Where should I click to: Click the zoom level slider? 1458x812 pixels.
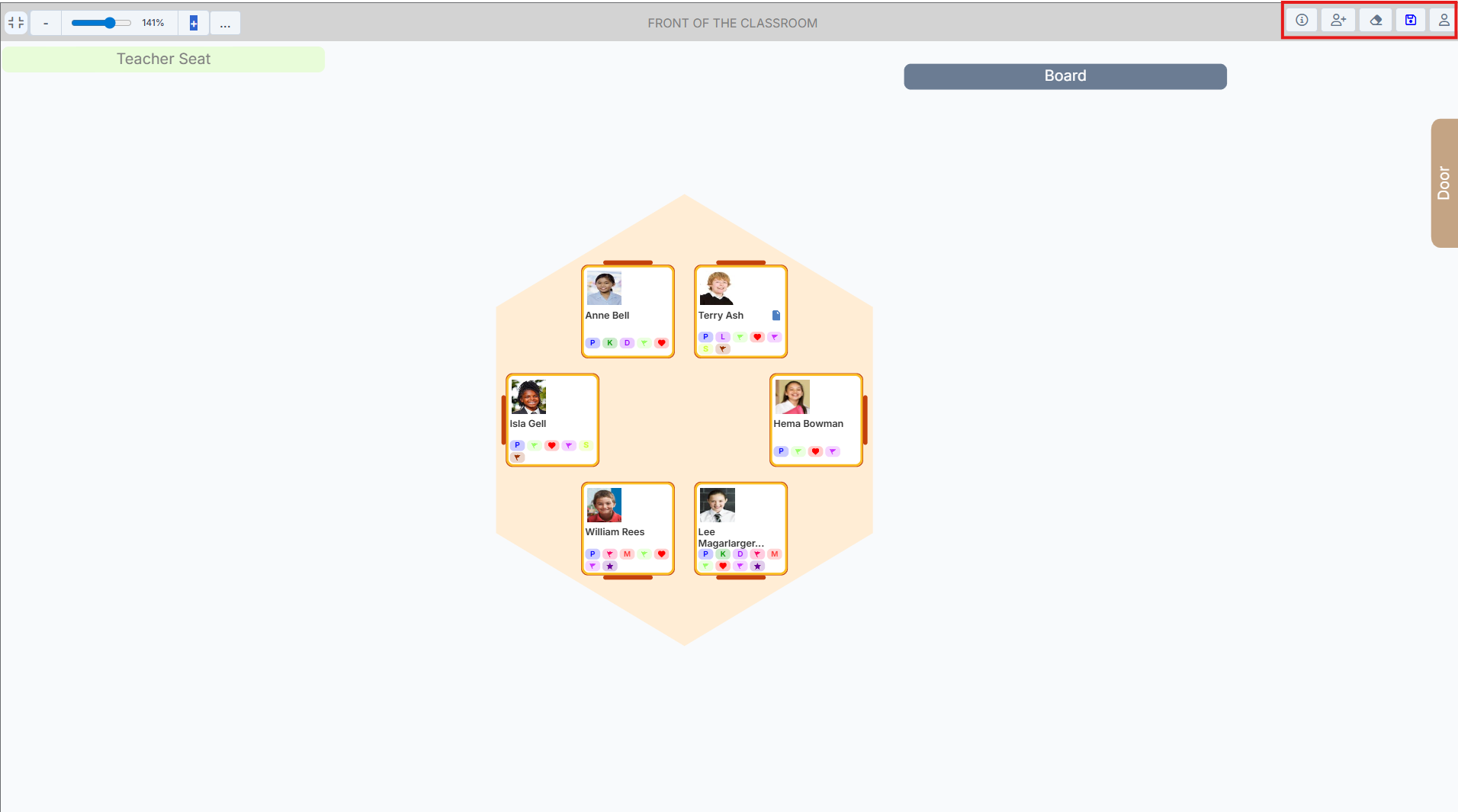101,23
